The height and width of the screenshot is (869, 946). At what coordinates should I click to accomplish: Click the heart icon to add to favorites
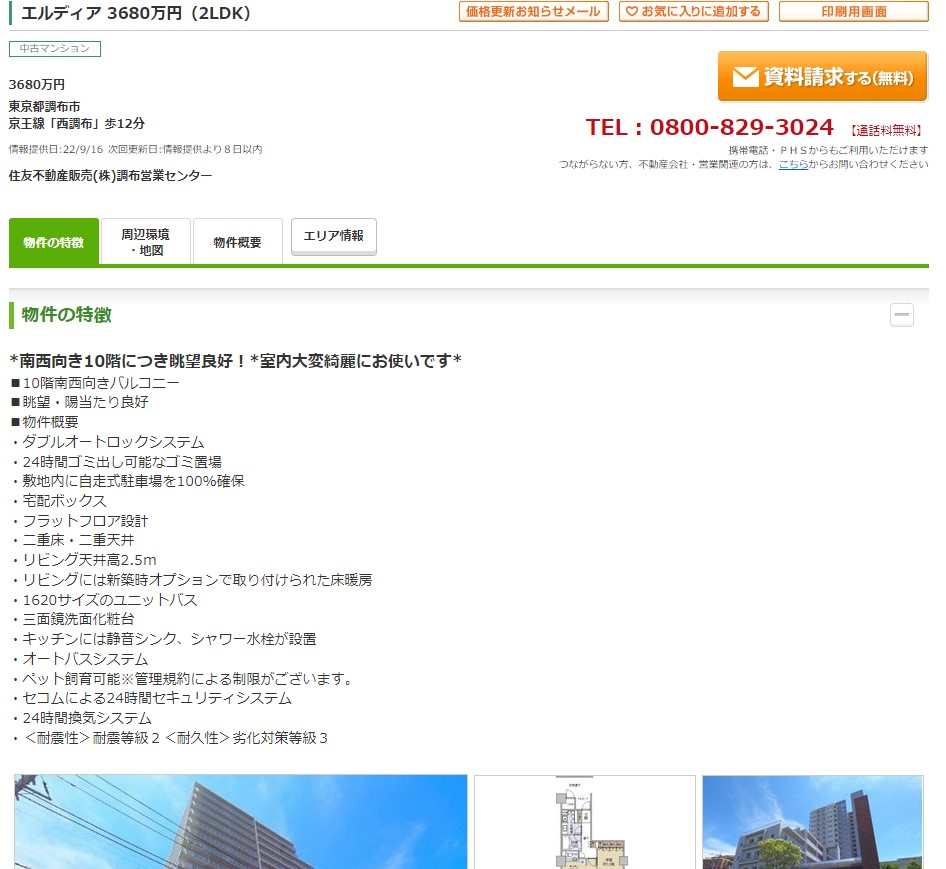point(632,12)
